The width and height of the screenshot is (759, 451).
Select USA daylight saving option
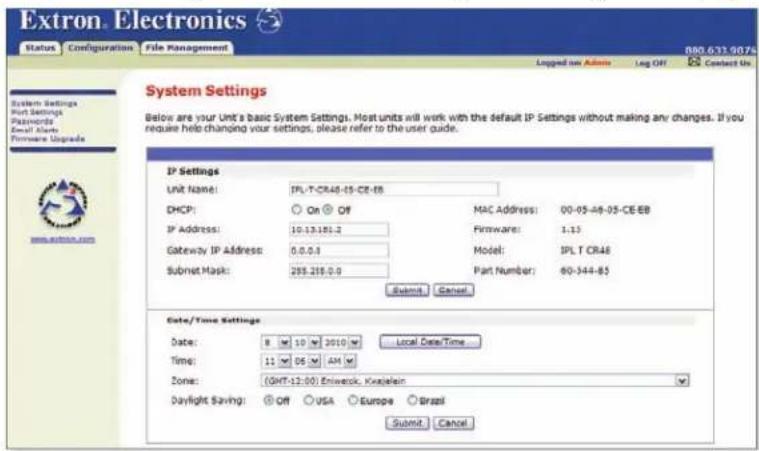click(x=308, y=400)
